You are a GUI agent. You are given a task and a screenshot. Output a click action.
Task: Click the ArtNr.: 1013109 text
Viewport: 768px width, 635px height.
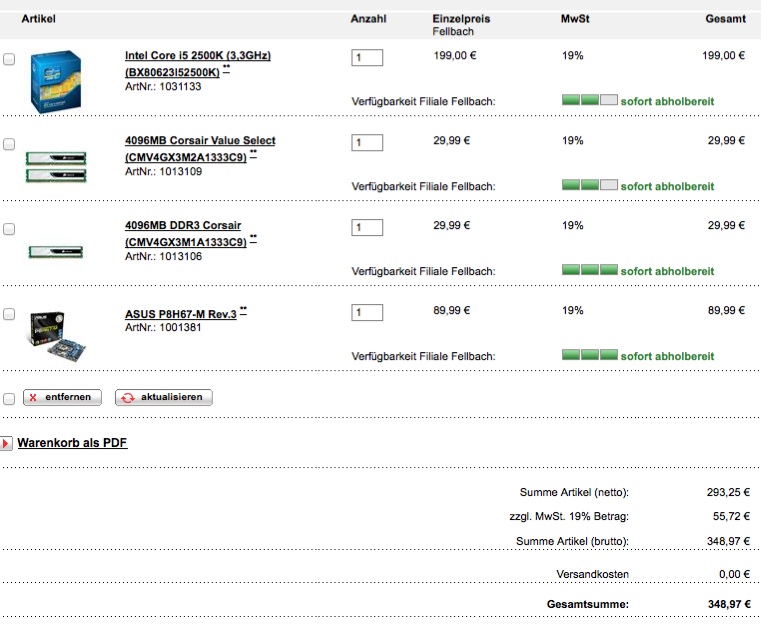[x=163, y=171]
